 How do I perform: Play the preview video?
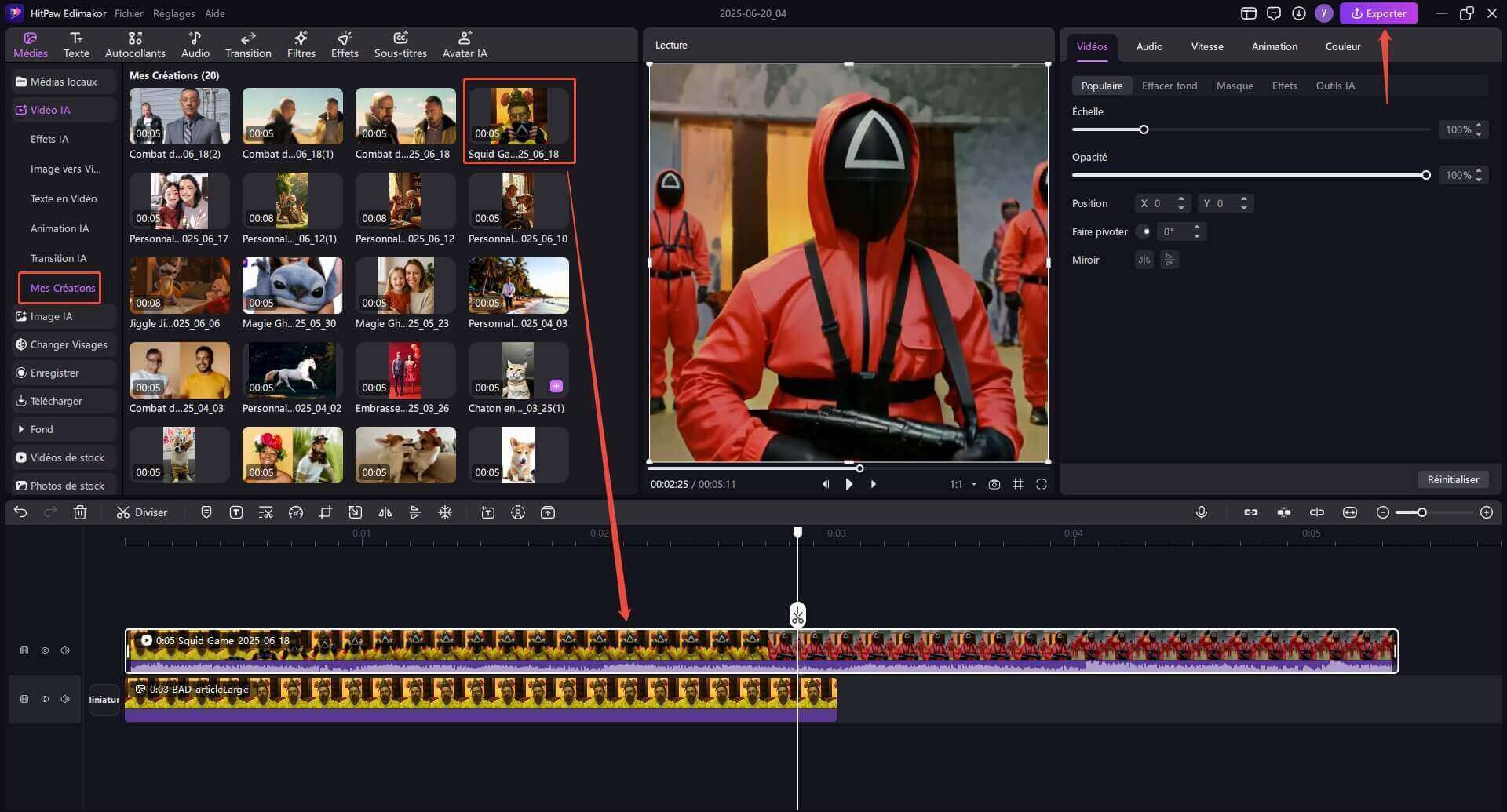tap(848, 484)
